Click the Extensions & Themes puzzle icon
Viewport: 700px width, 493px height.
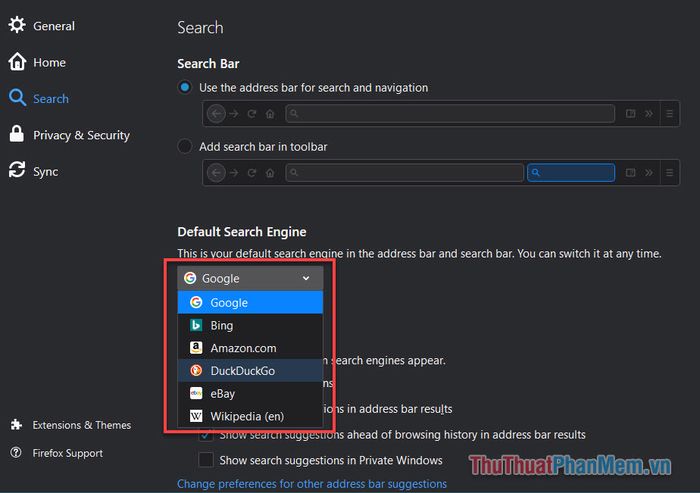(16, 425)
